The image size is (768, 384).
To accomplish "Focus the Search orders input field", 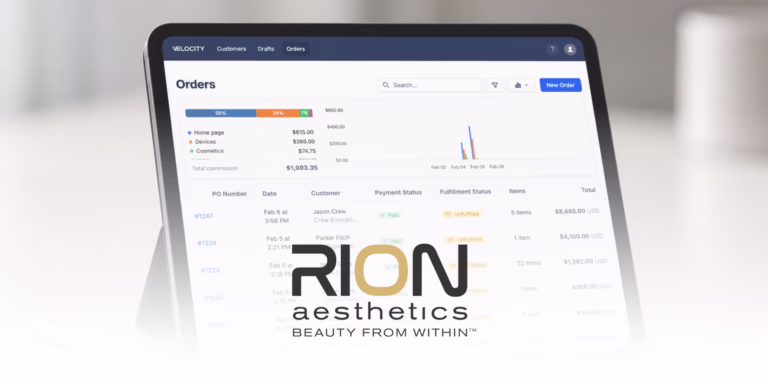I will click(x=430, y=85).
